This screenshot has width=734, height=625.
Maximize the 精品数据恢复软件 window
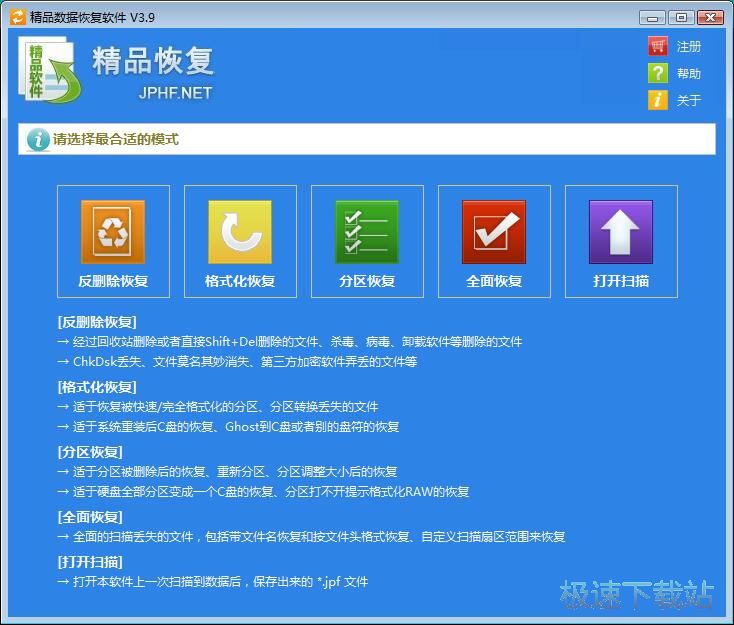click(681, 18)
